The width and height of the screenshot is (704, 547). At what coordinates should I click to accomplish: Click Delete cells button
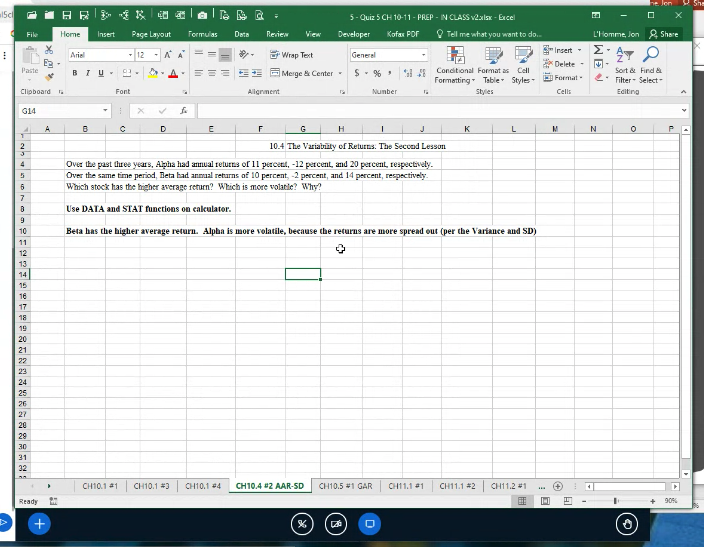click(559, 64)
